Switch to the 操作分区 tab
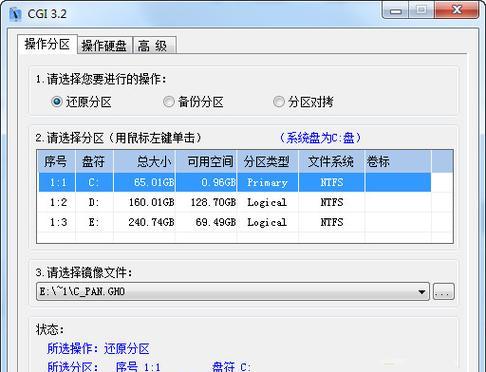The width and height of the screenshot is (486, 372). (47, 44)
